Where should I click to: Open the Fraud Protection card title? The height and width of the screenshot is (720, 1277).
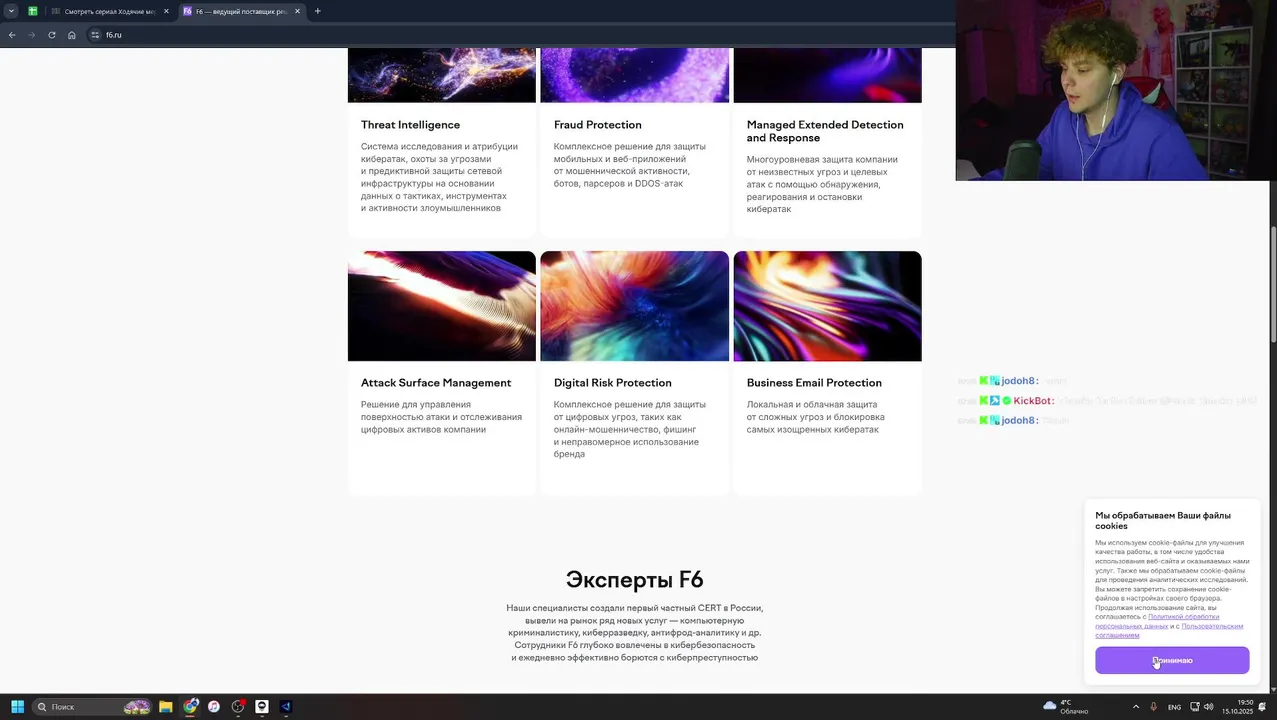pos(597,125)
